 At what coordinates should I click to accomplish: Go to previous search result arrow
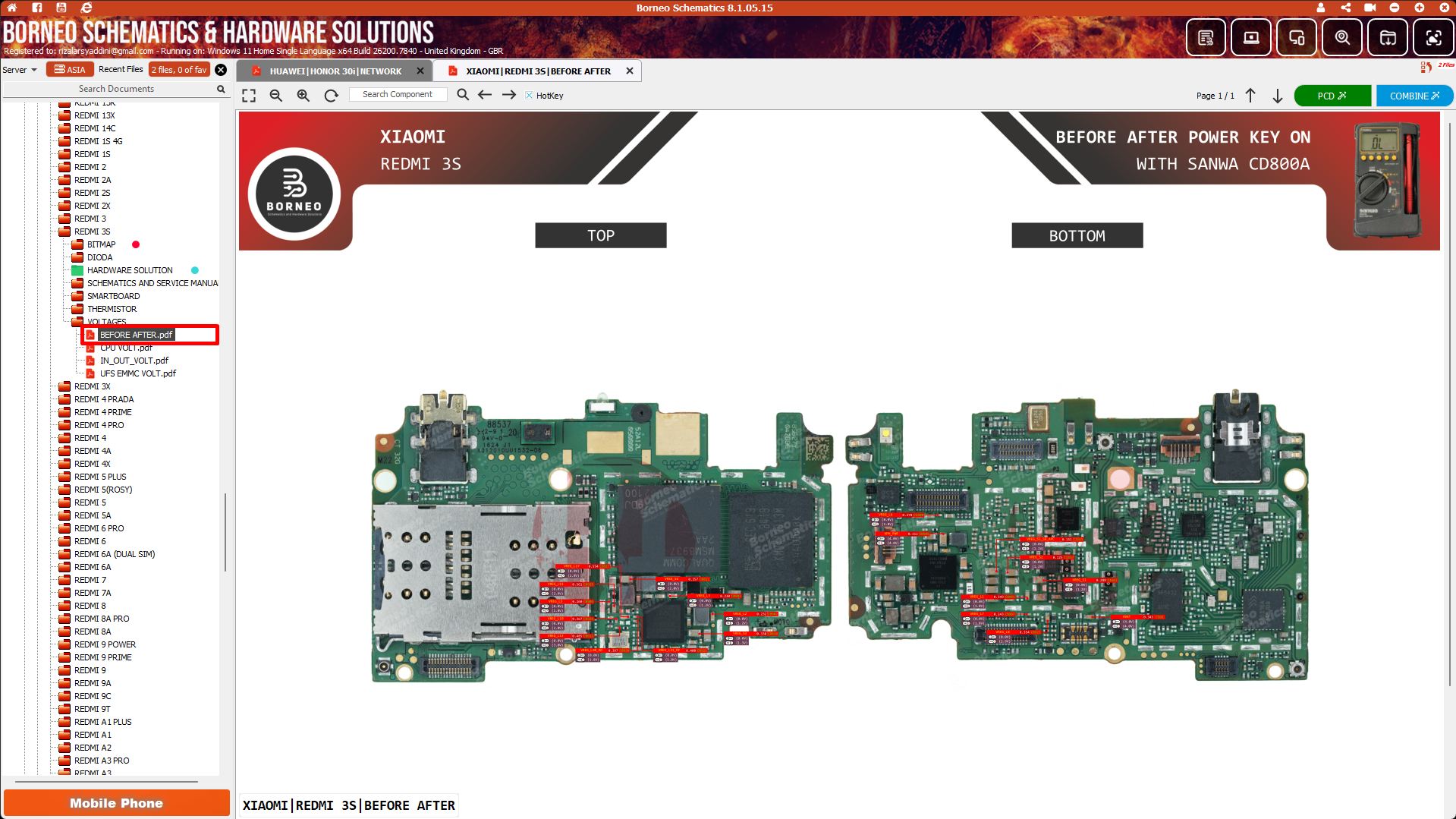(485, 95)
